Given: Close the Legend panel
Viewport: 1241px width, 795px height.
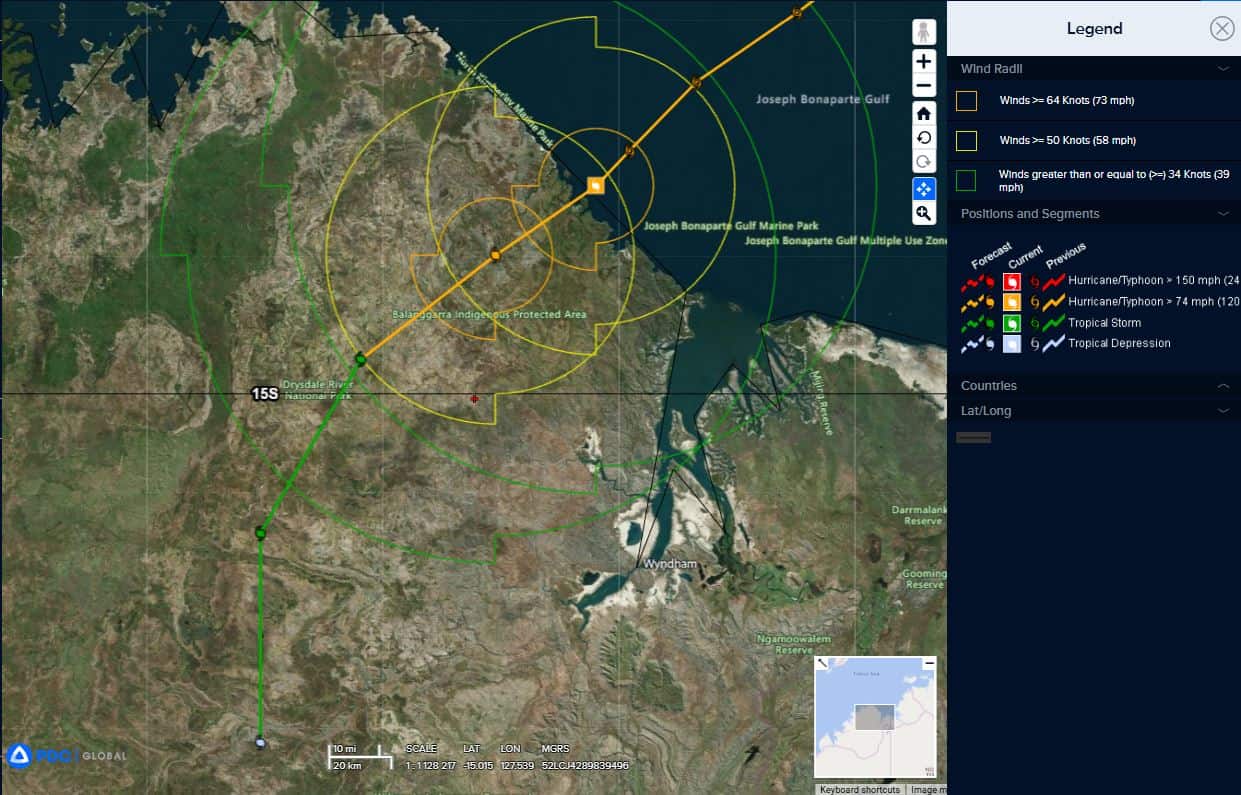Looking at the screenshot, I should pos(1222,29).
